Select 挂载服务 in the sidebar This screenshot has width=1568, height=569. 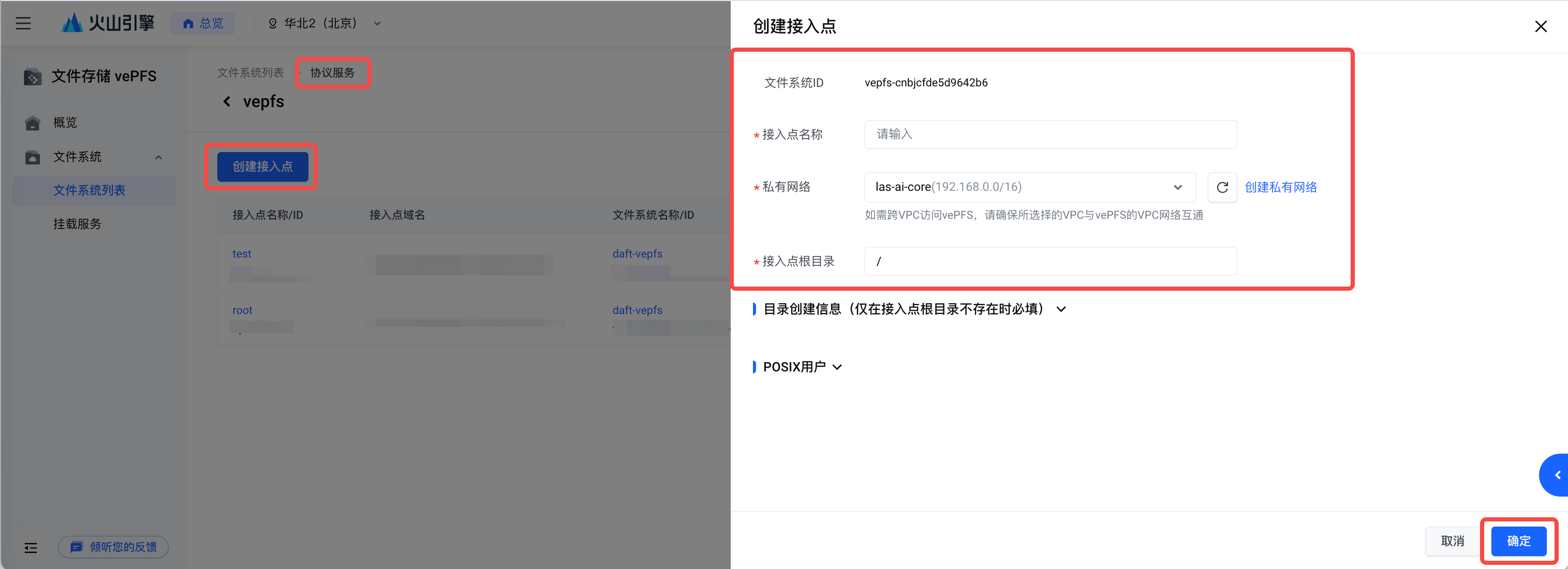(x=77, y=224)
